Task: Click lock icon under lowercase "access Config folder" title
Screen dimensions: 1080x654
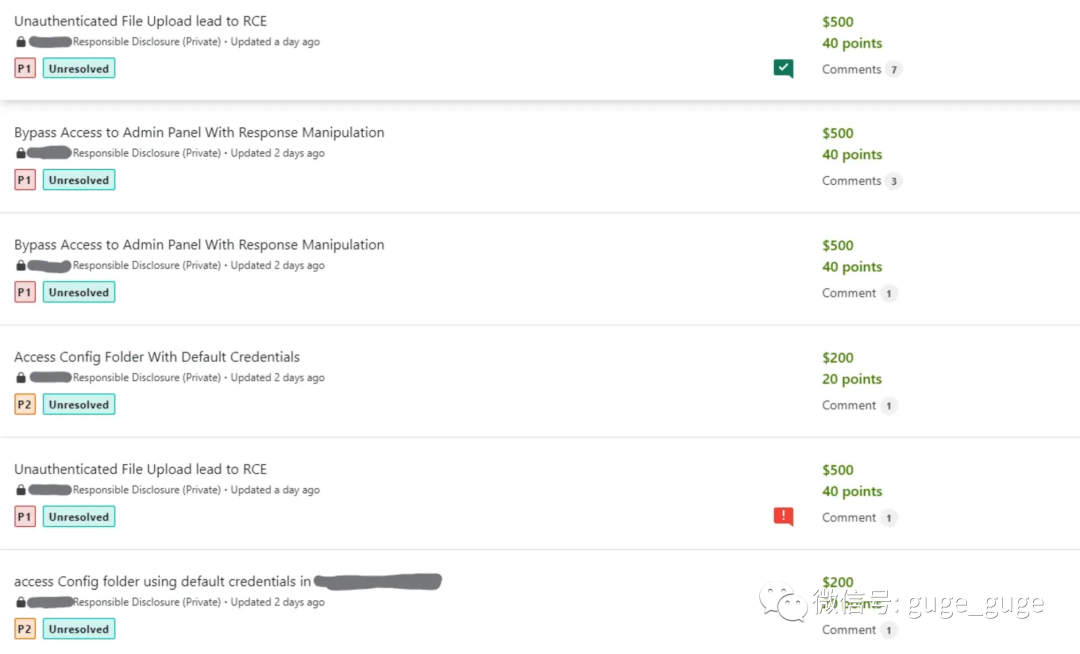Action: point(20,602)
